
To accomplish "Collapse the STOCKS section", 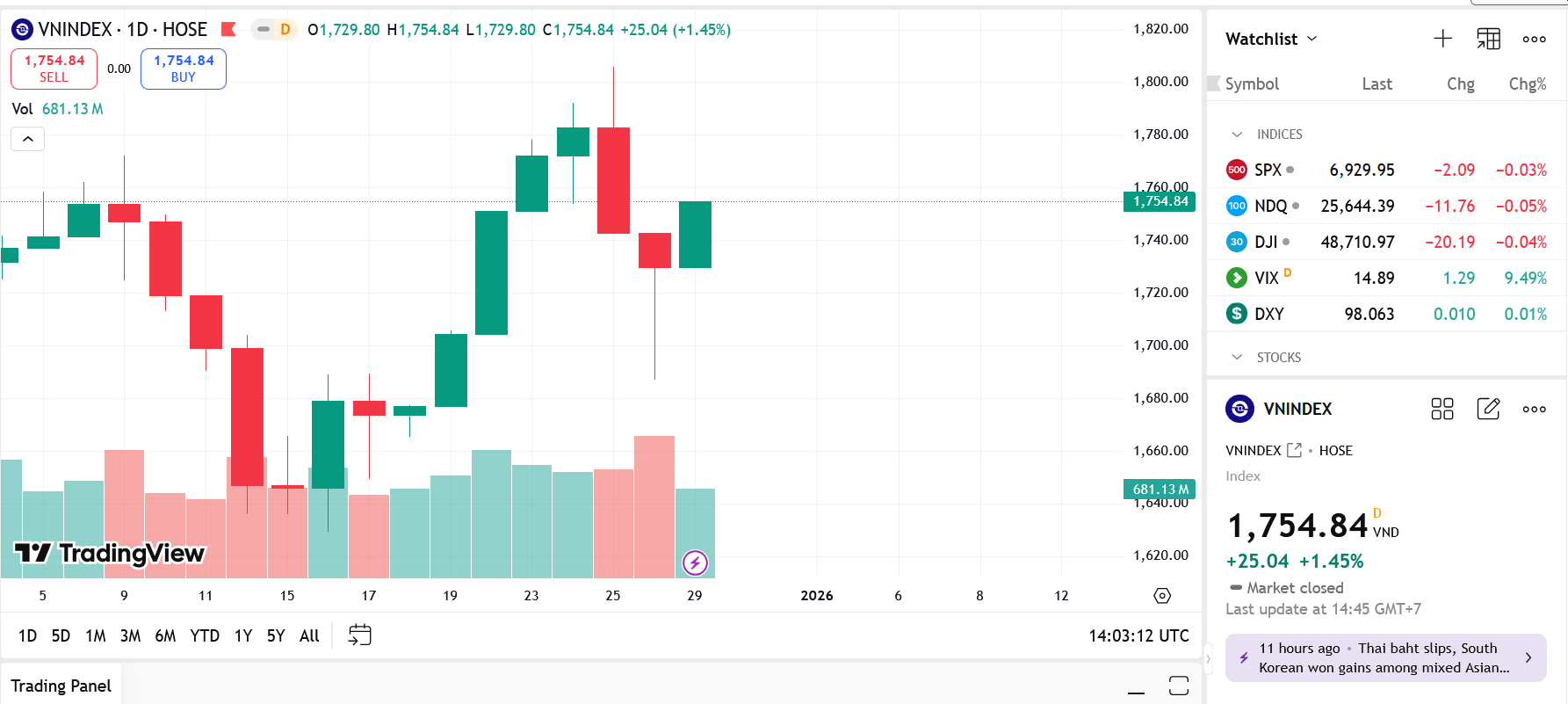I will (x=1239, y=357).
